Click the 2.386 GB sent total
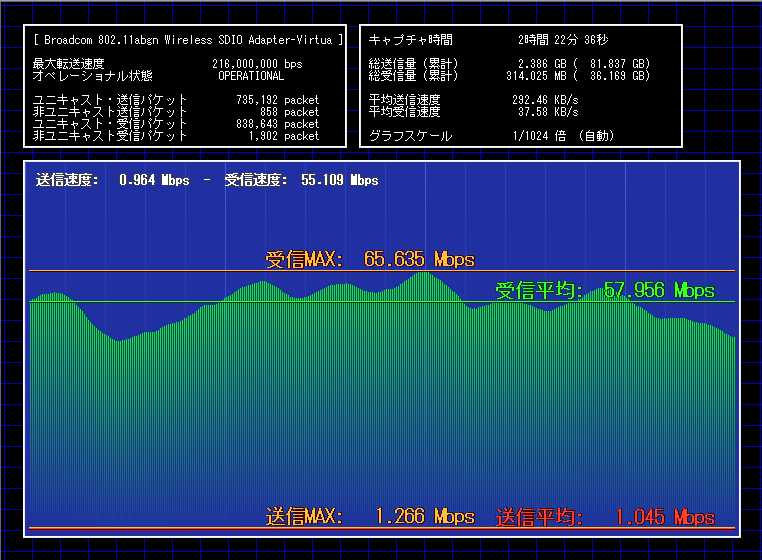This screenshot has height=560, width=762. pyautogui.click(x=542, y=64)
